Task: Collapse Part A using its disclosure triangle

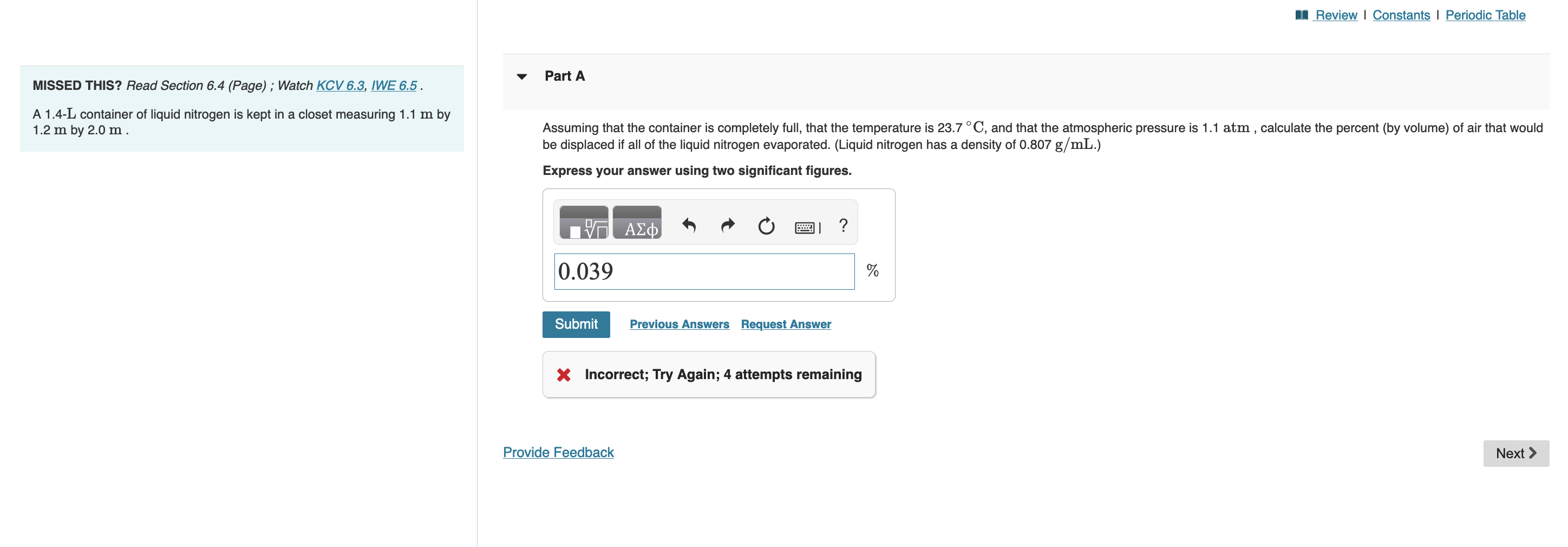Action: tap(522, 76)
